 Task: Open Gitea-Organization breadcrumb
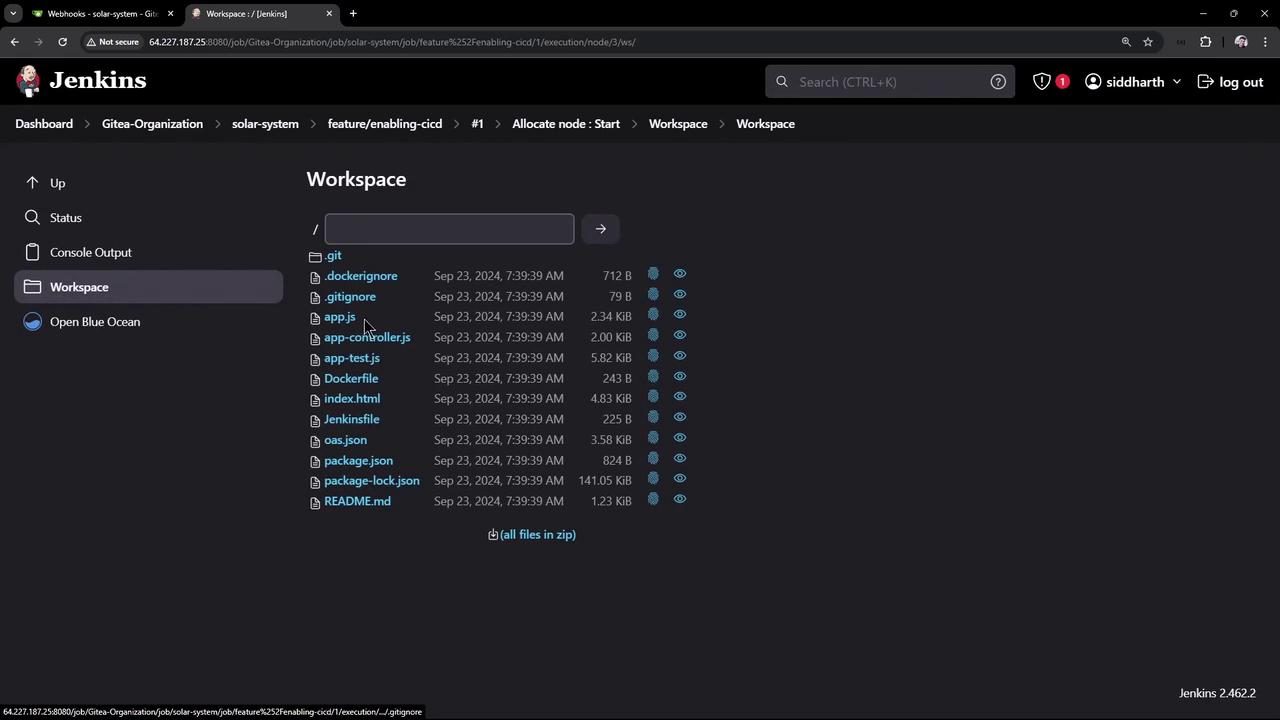click(152, 124)
